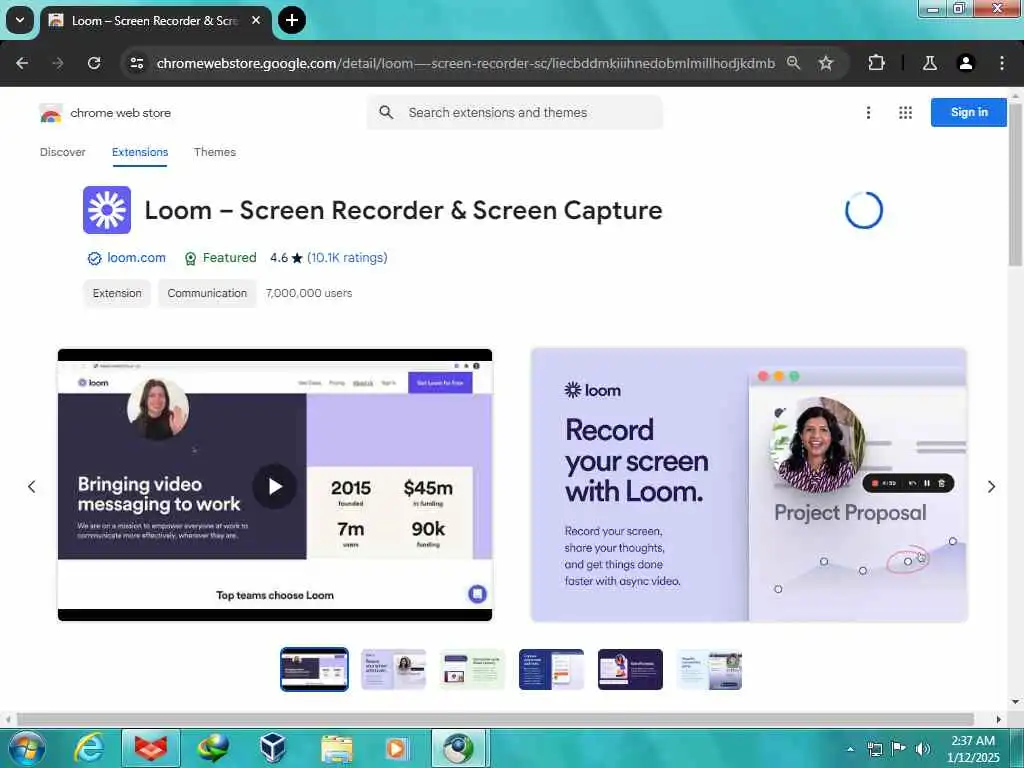This screenshot has width=1024, height=768.
Task: Open the Windows Start button
Action: [x=26, y=748]
